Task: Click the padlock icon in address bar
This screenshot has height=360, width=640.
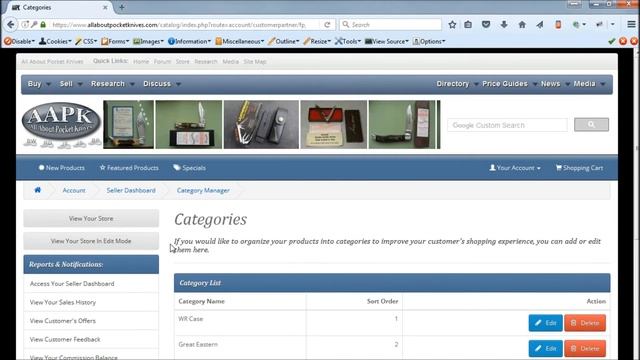Action: coord(43,24)
